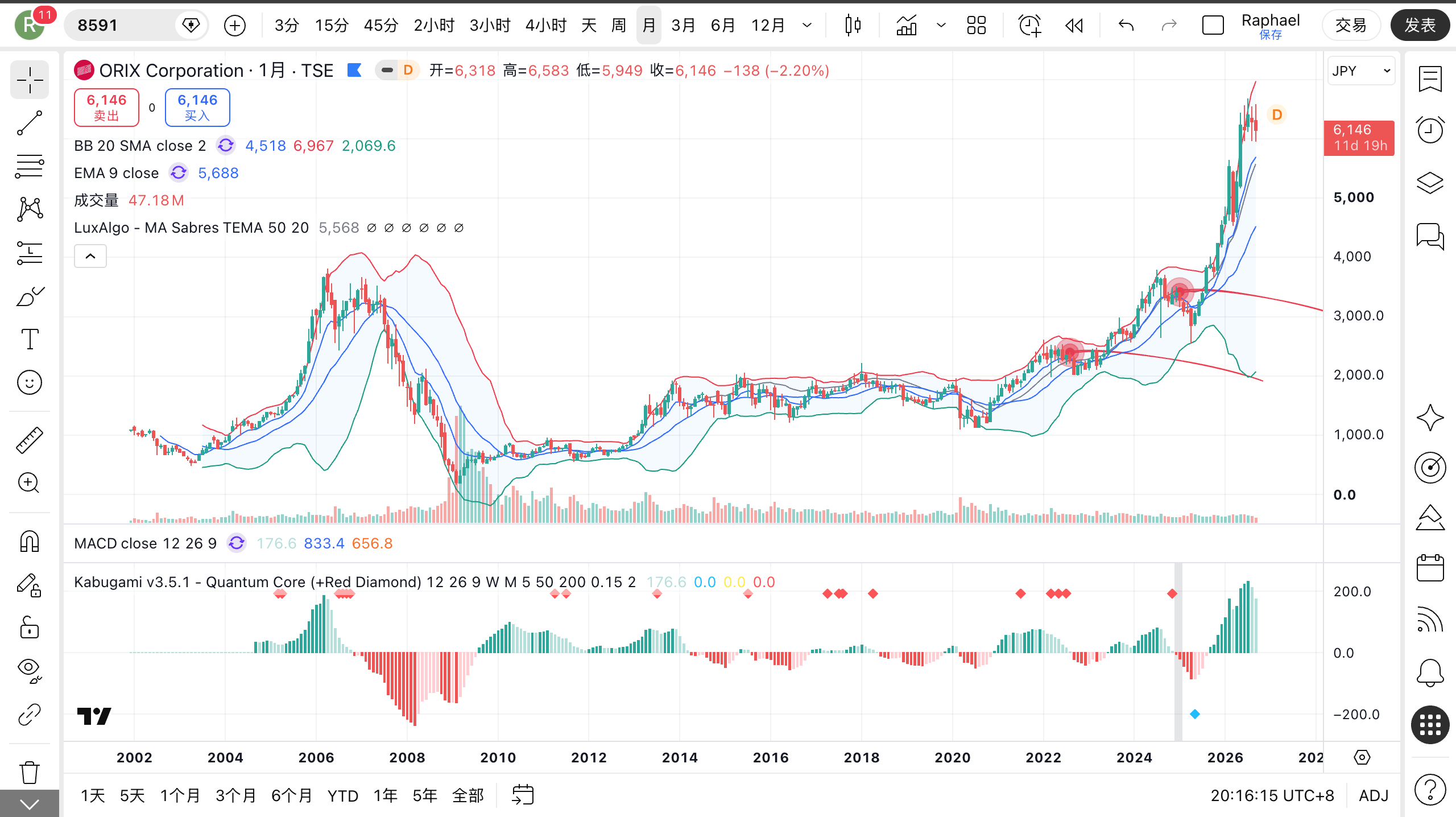Open the user profile avatar menu
This screenshot has height=817, width=1456.
pos(30,25)
